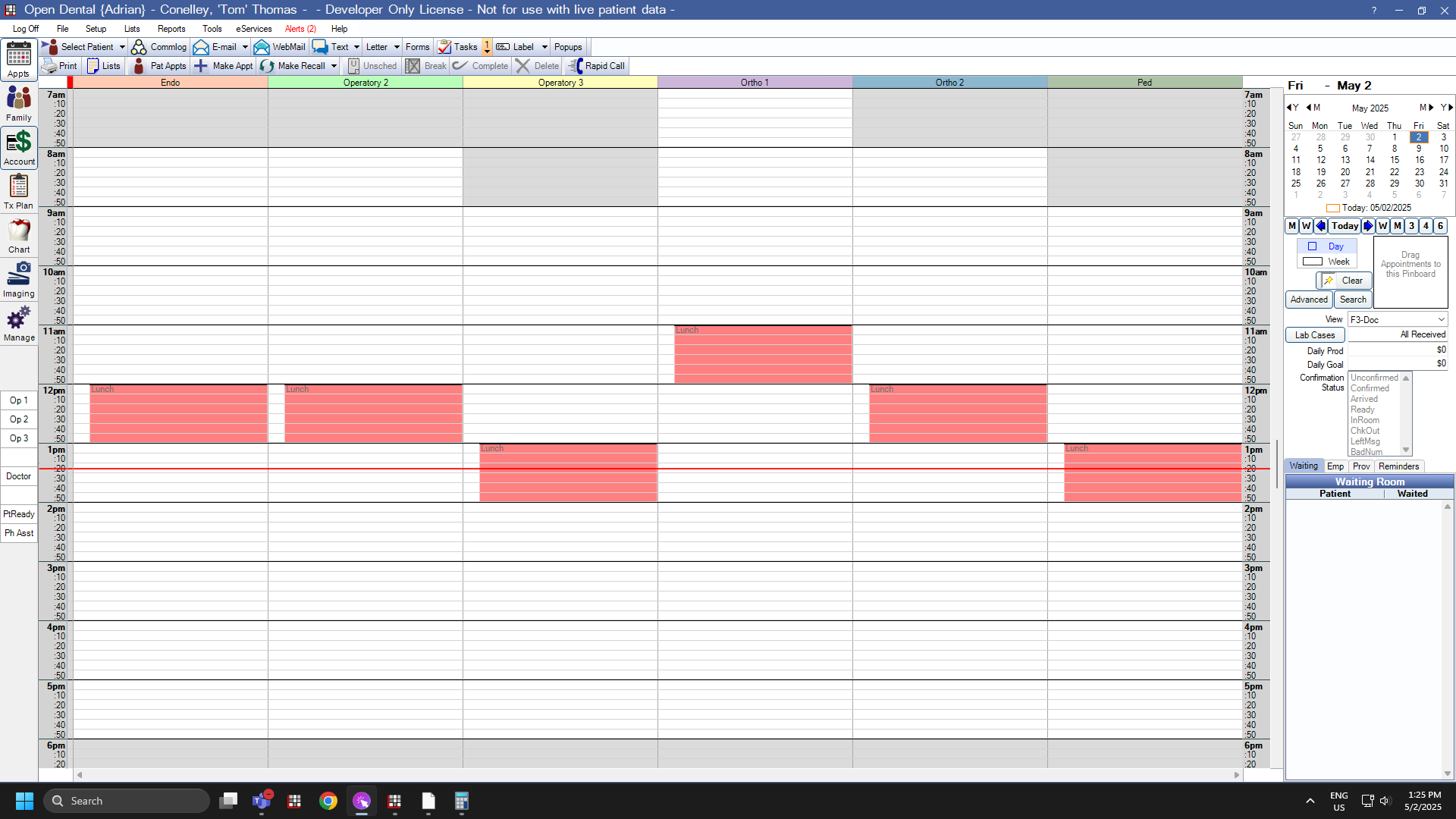Open the Manage module
Viewport: 1456px width, 819px height.
pyautogui.click(x=19, y=323)
